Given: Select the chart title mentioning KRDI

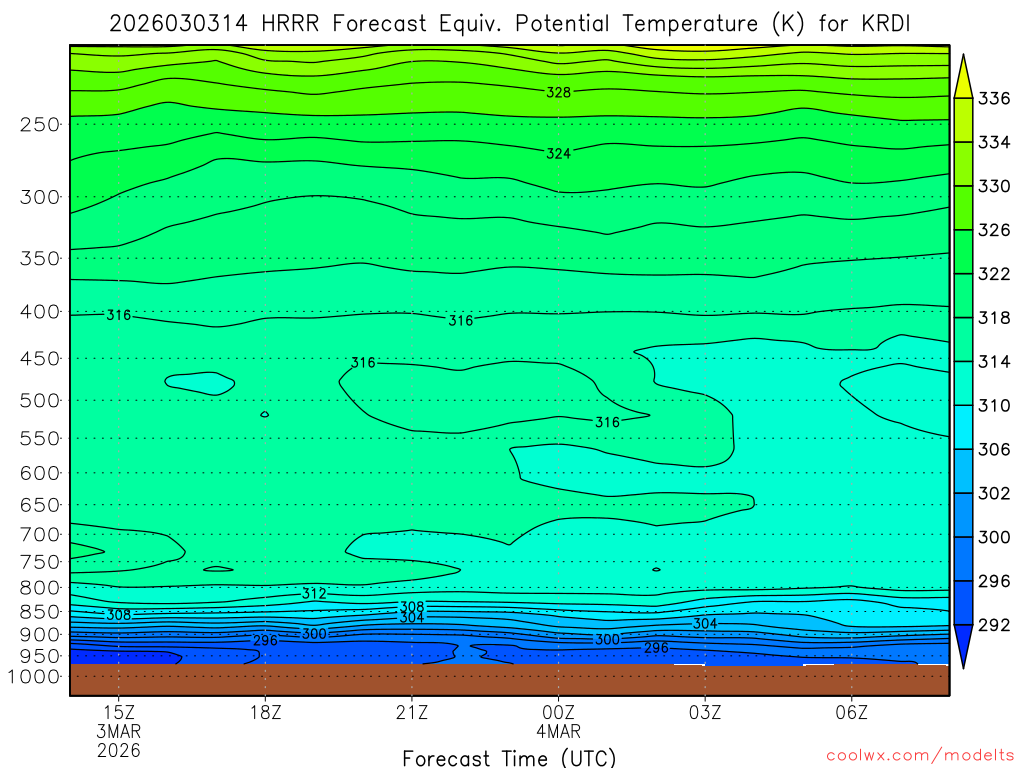Looking at the screenshot, I should [x=509, y=24].
